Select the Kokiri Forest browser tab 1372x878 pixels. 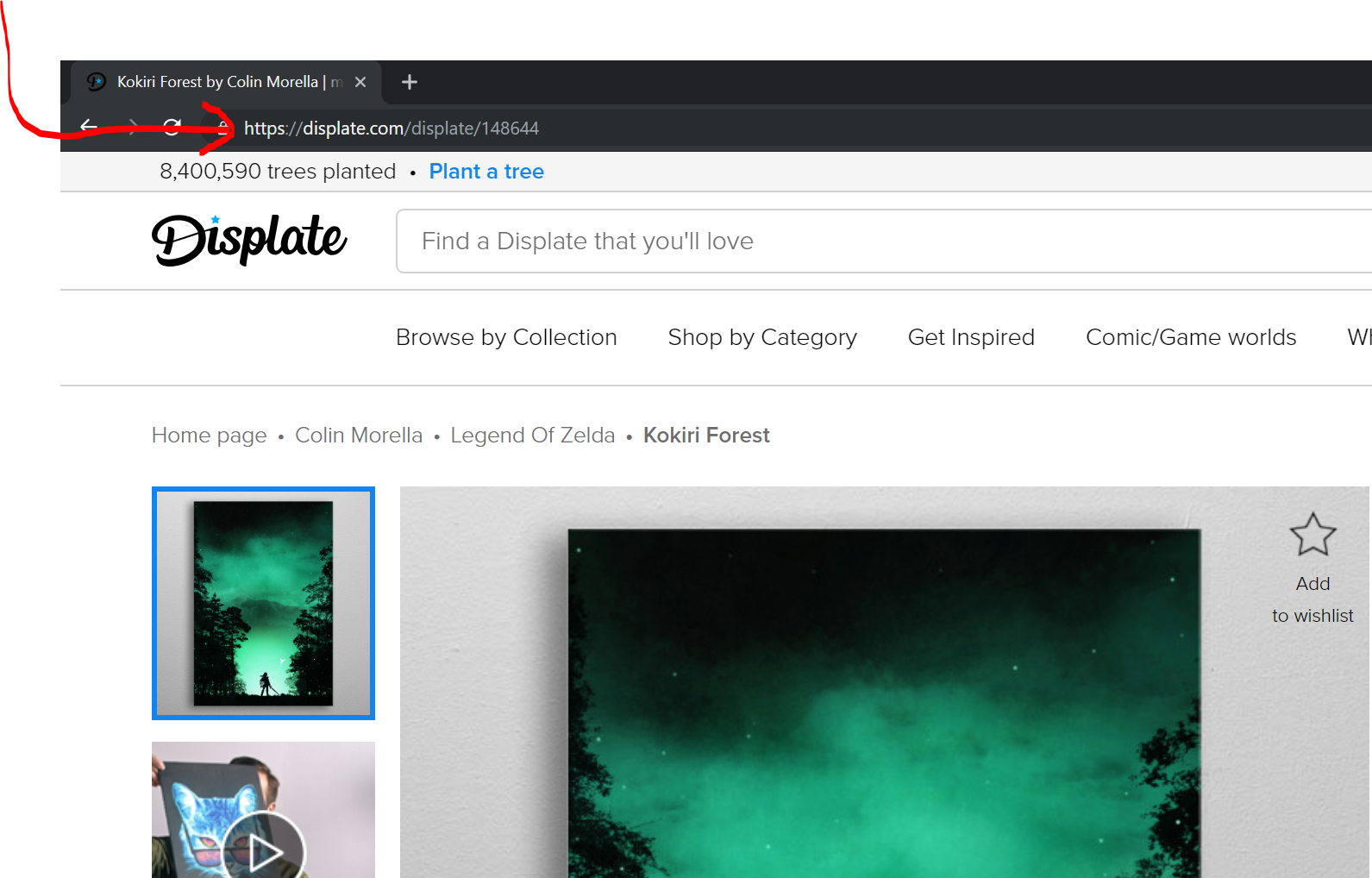coord(226,82)
